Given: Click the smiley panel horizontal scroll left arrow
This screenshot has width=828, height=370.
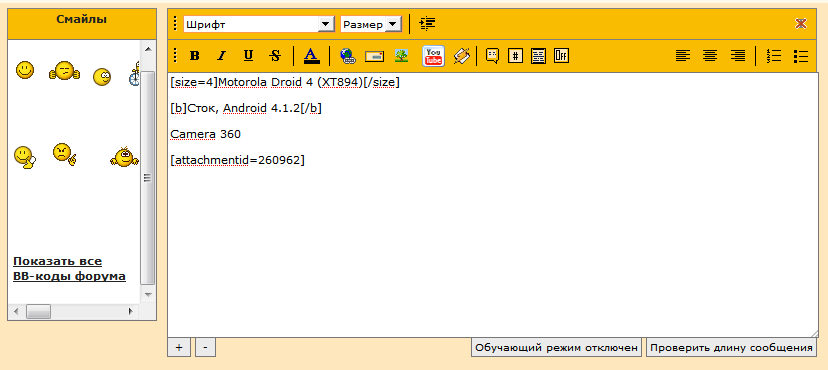Looking at the screenshot, I should [x=15, y=312].
